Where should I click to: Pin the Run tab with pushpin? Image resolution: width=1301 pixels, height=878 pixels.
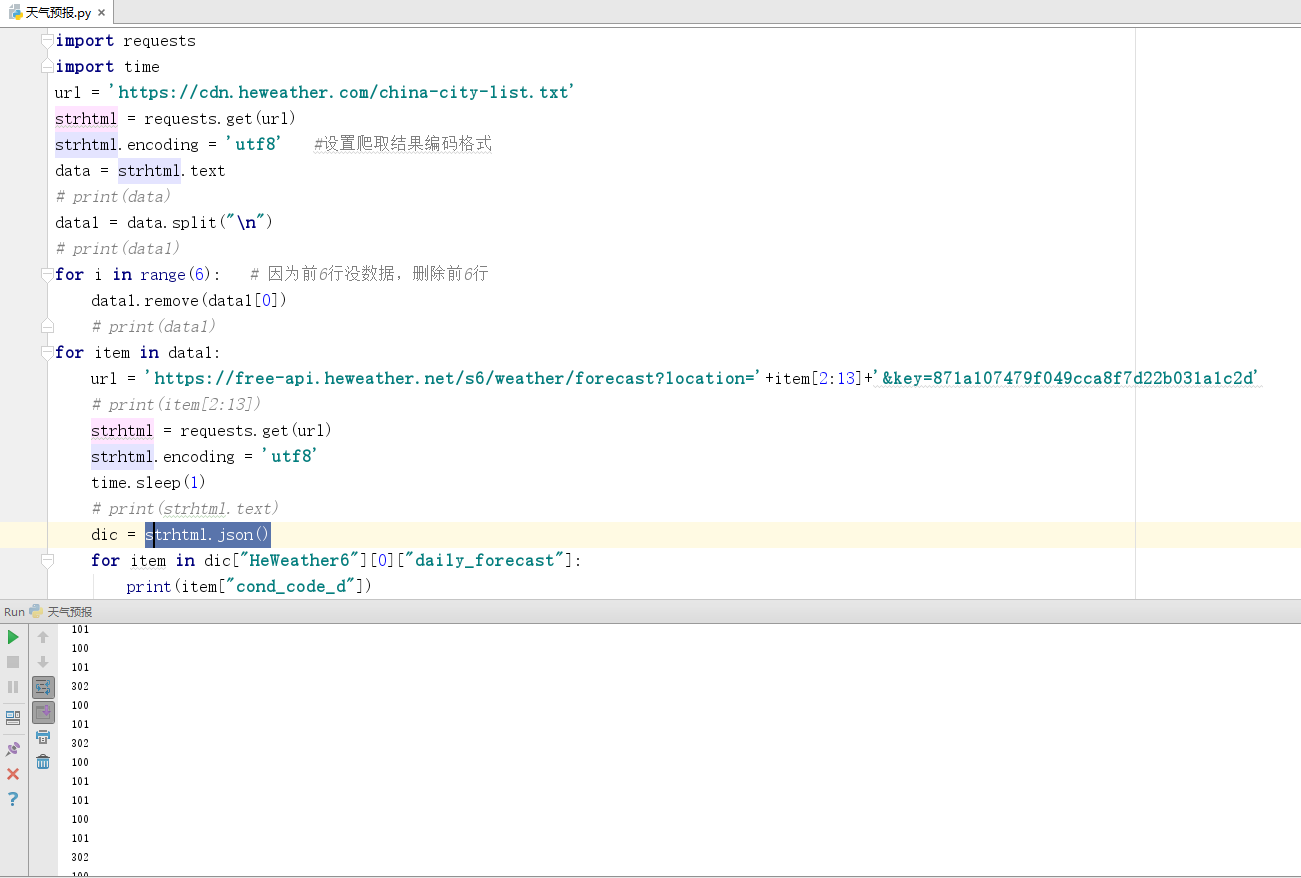pyautogui.click(x=13, y=749)
